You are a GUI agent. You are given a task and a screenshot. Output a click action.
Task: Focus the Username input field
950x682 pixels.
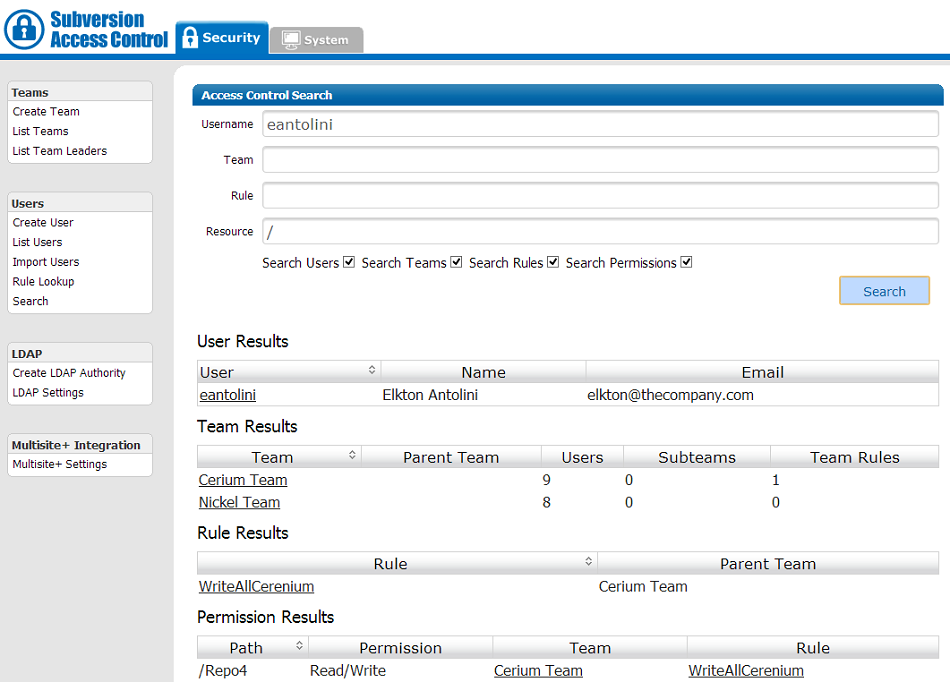[600, 124]
